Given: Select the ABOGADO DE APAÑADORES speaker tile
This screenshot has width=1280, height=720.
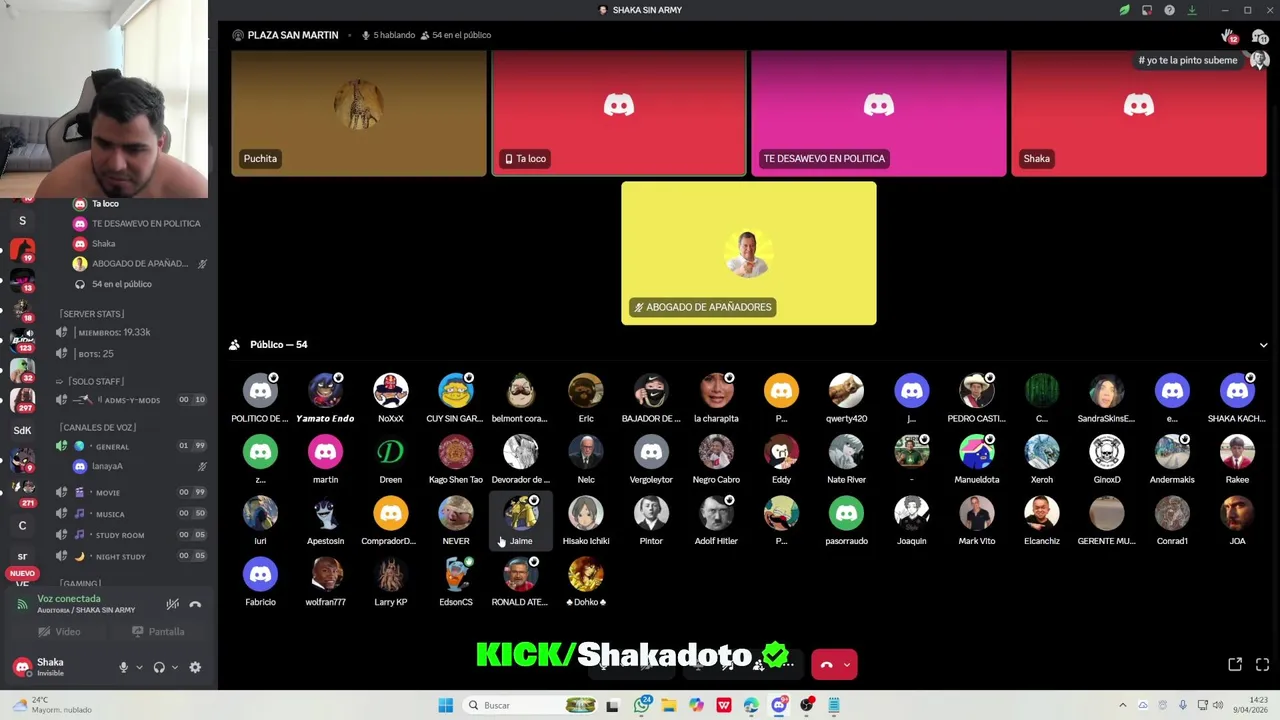Looking at the screenshot, I should 749,253.
